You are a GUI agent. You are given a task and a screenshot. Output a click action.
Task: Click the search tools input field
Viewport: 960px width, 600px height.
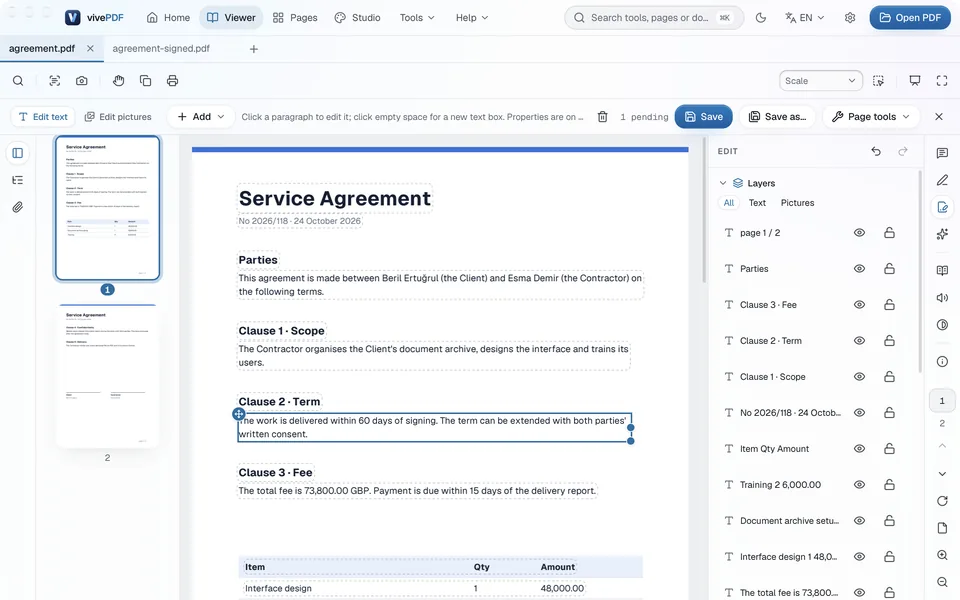pos(654,18)
